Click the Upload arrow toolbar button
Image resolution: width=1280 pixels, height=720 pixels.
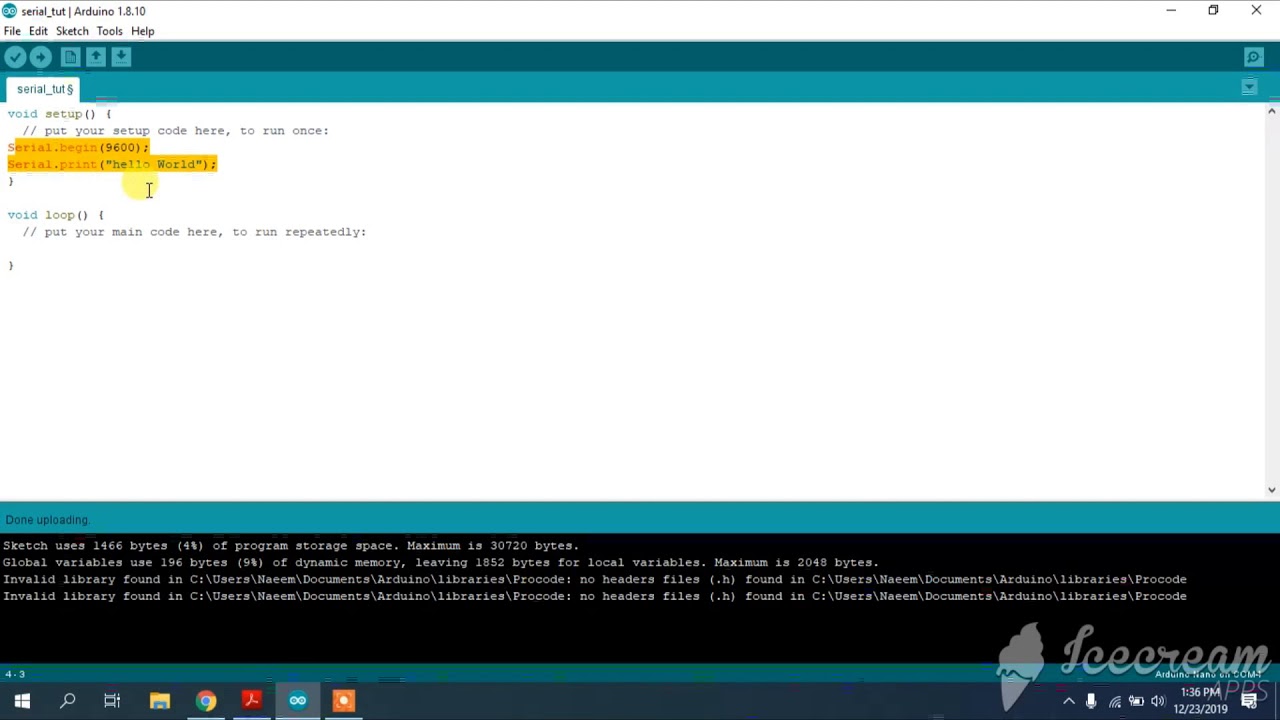tap(41, 58)
